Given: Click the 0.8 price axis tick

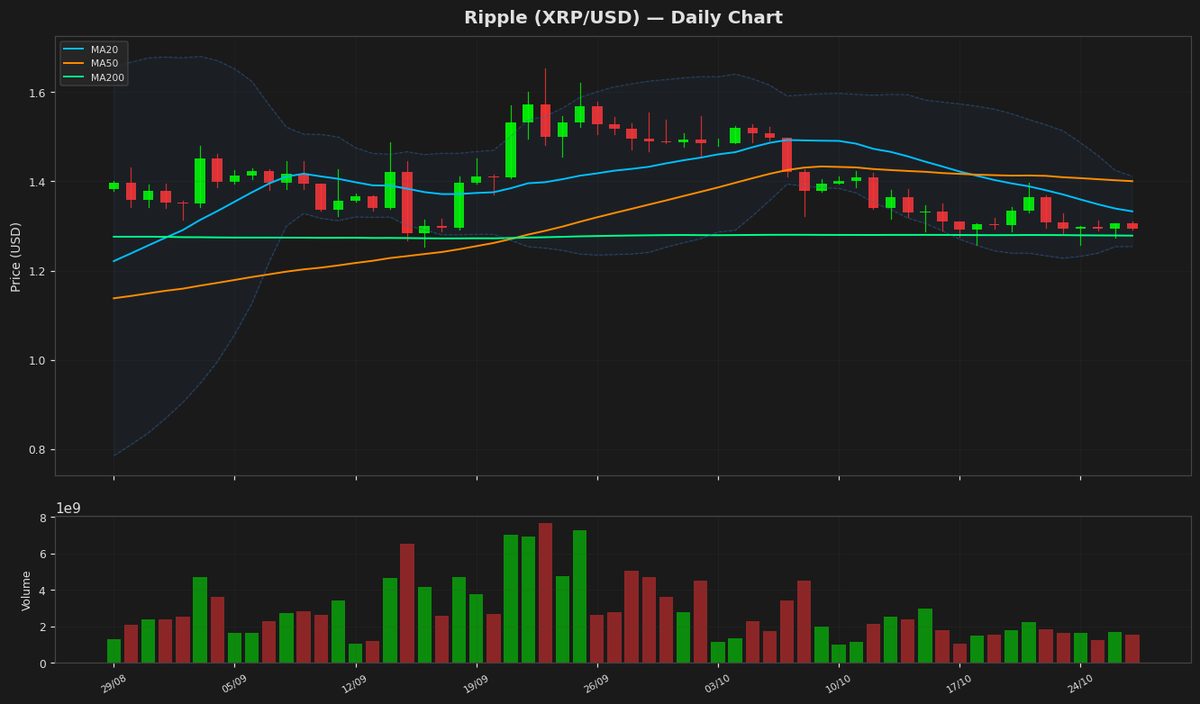Looking at the screenshot, I should (36, 449).
